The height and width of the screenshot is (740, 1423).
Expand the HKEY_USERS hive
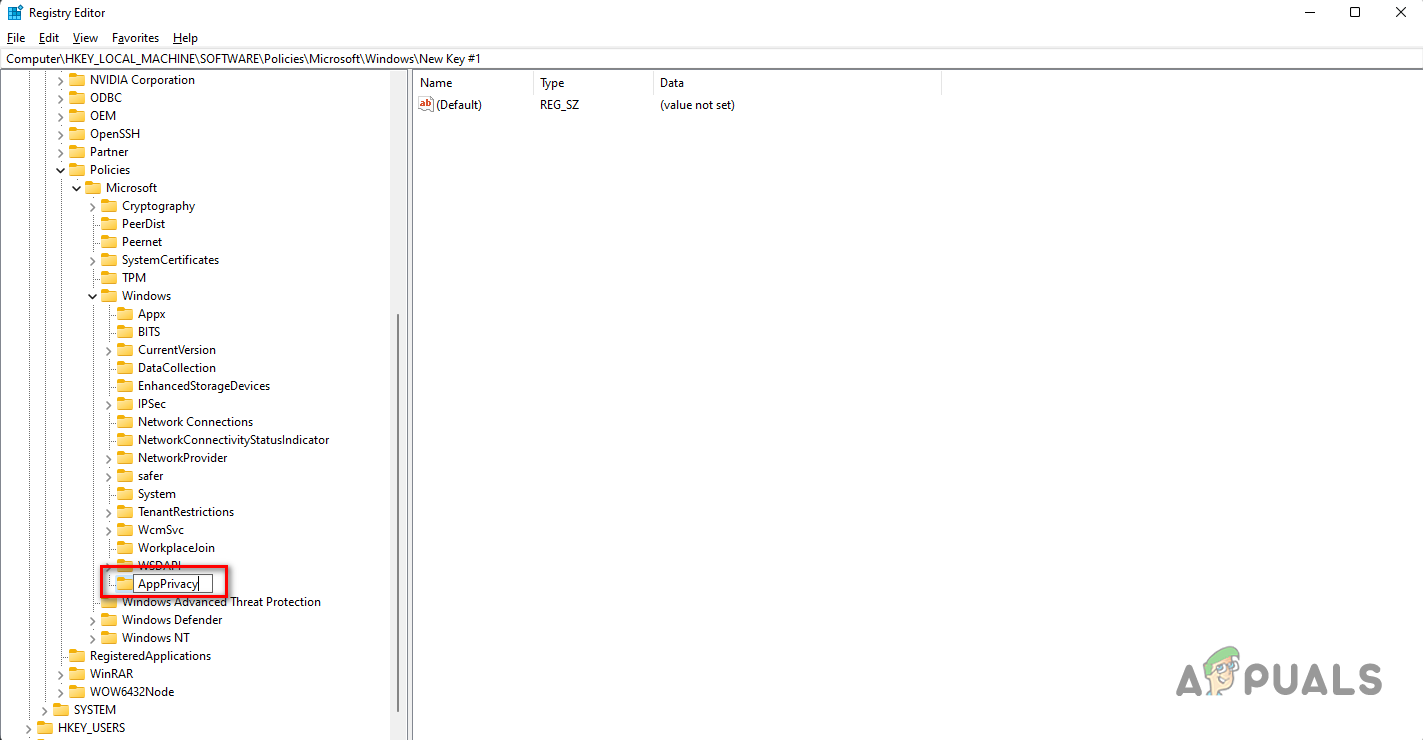[x=29, y=728]
